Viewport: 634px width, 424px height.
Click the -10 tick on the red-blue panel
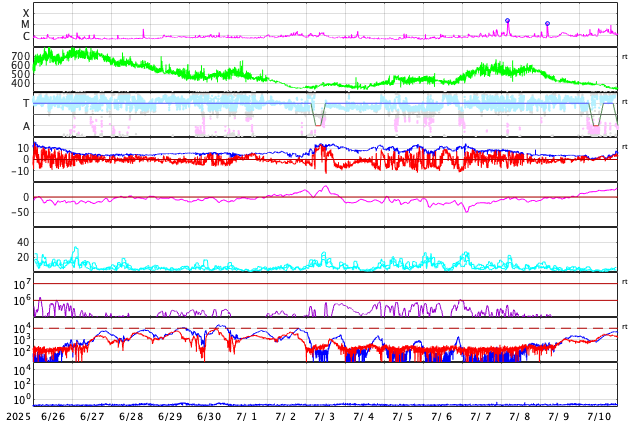[x=21, y=171]
